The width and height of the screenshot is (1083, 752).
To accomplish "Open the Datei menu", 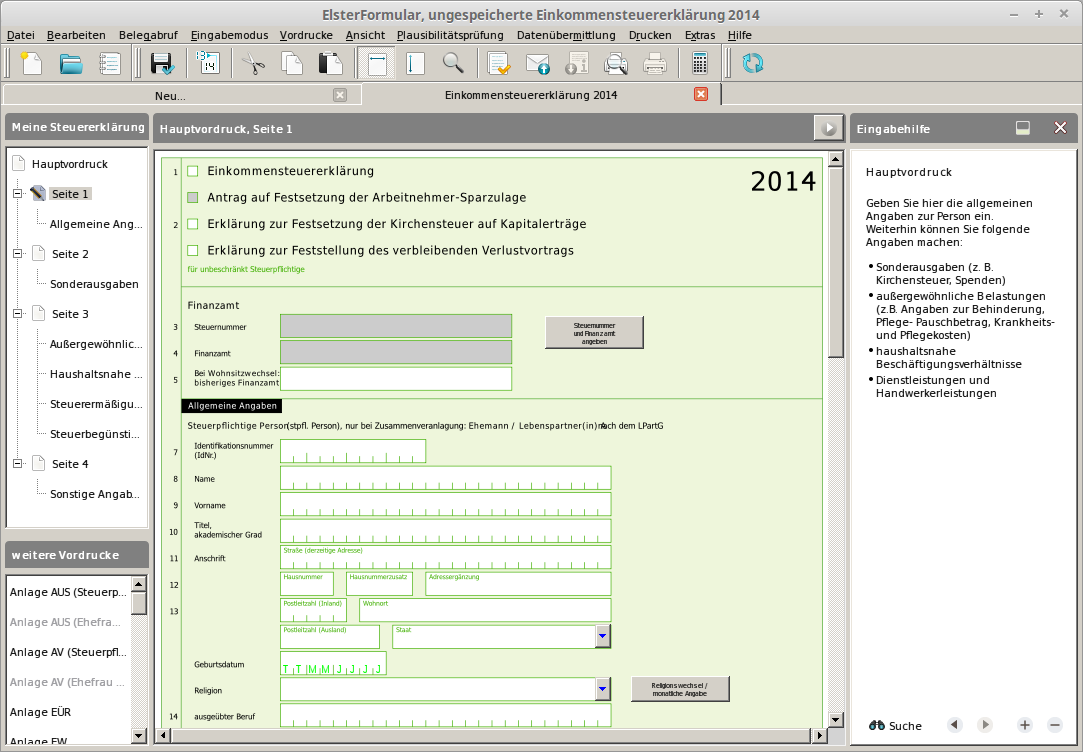I will 21,35.
